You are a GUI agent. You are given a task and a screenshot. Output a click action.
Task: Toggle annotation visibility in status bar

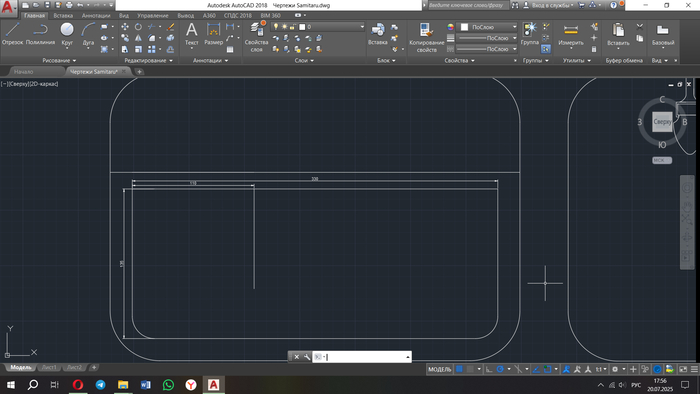[566, 369]
